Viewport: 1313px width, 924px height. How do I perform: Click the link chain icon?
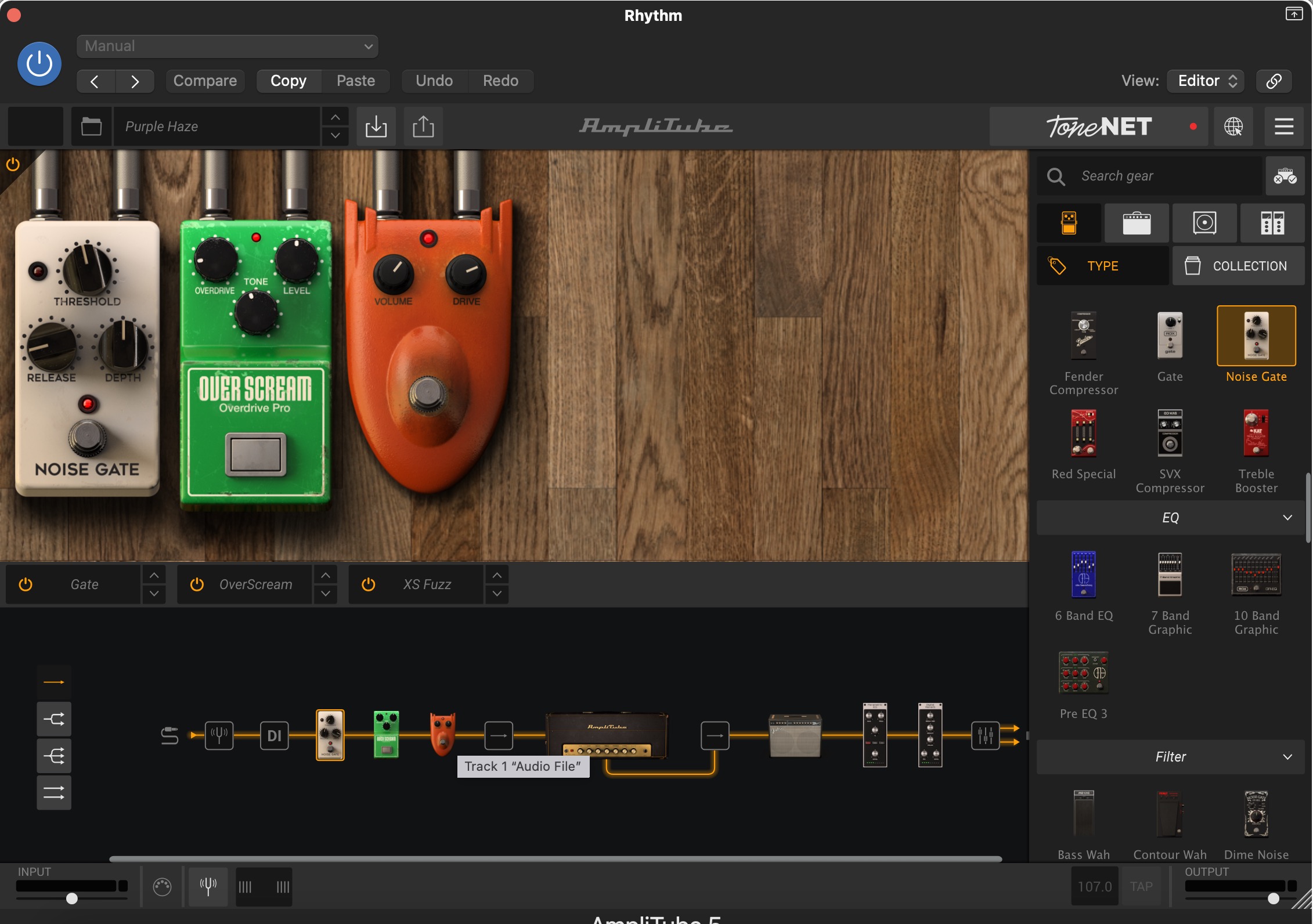1274,81
